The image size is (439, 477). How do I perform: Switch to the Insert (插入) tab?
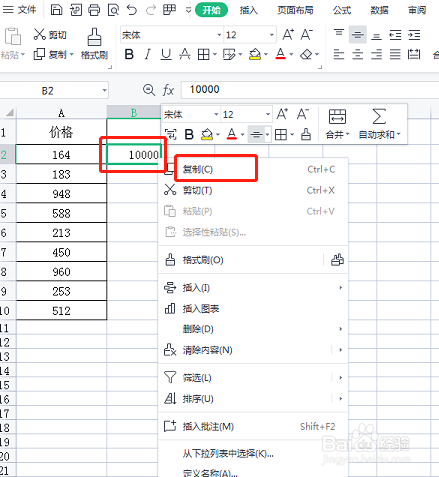tap(249, 10)
